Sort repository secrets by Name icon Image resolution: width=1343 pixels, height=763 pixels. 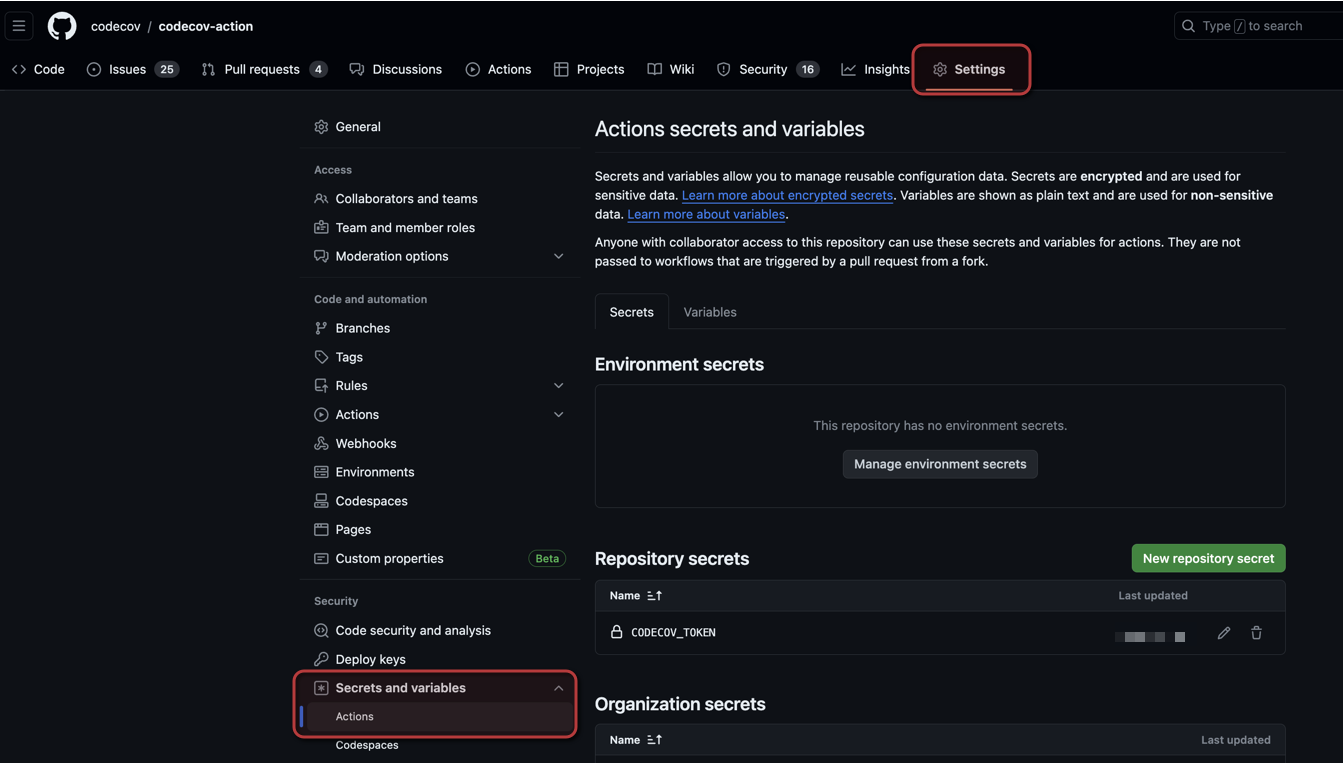[x=655, y=596]
